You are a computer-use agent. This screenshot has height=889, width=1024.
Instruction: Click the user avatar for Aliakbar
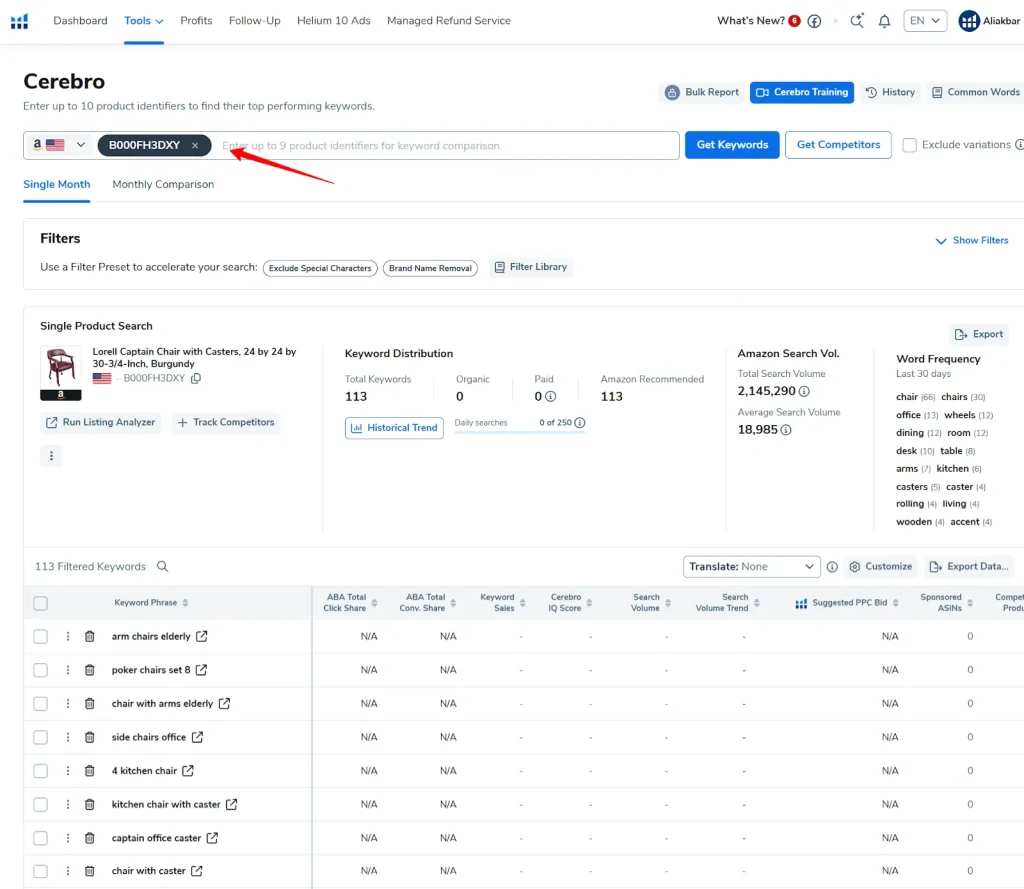(x=968, y=21)
